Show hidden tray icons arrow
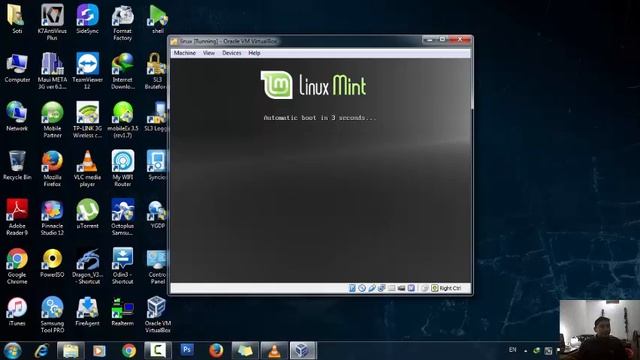640x360 pixels. coord(525,351)
